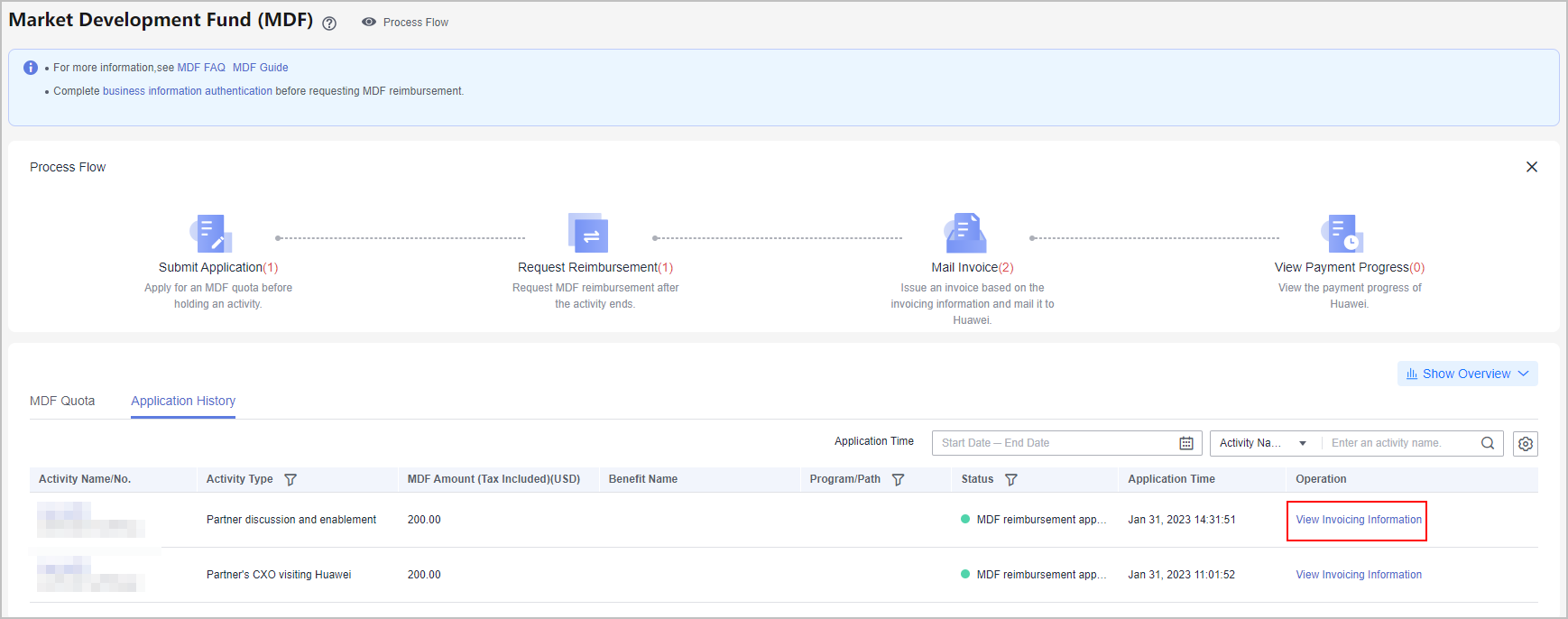Open the calendar date picker icon
Viewport: 1568px width, 619px height.
pyautogui.click(x=1186, y=443)
